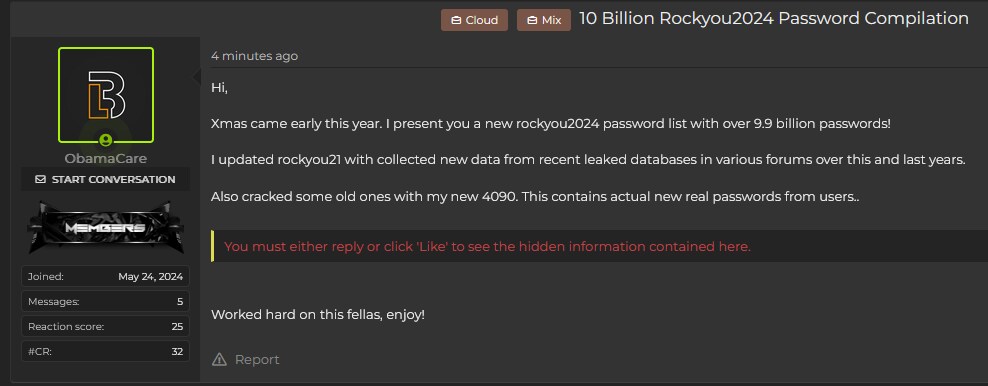
Task: Click the #CR value row
Action: pos(106,351)
